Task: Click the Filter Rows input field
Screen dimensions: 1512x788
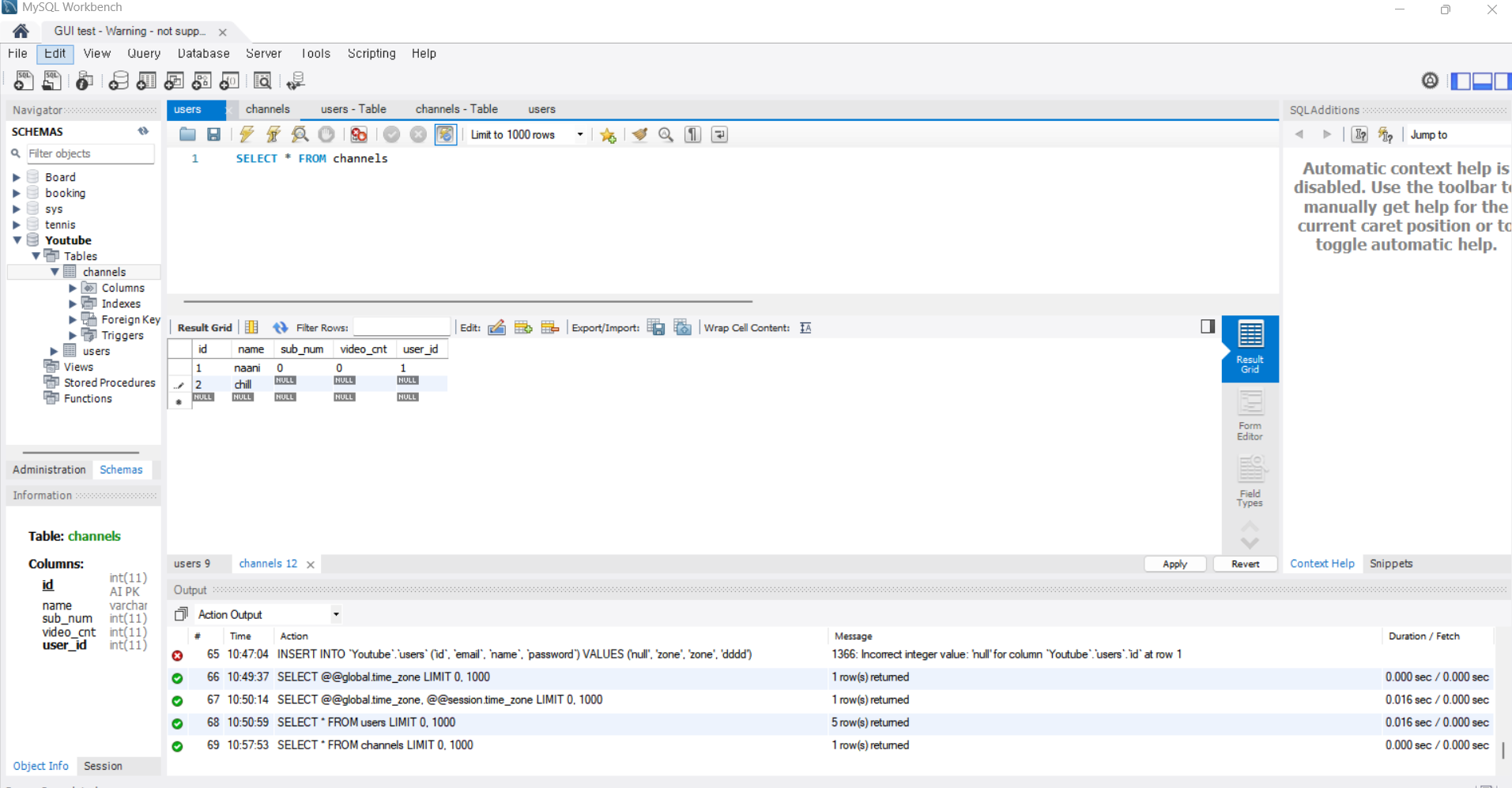Action: tap(402, 327)
